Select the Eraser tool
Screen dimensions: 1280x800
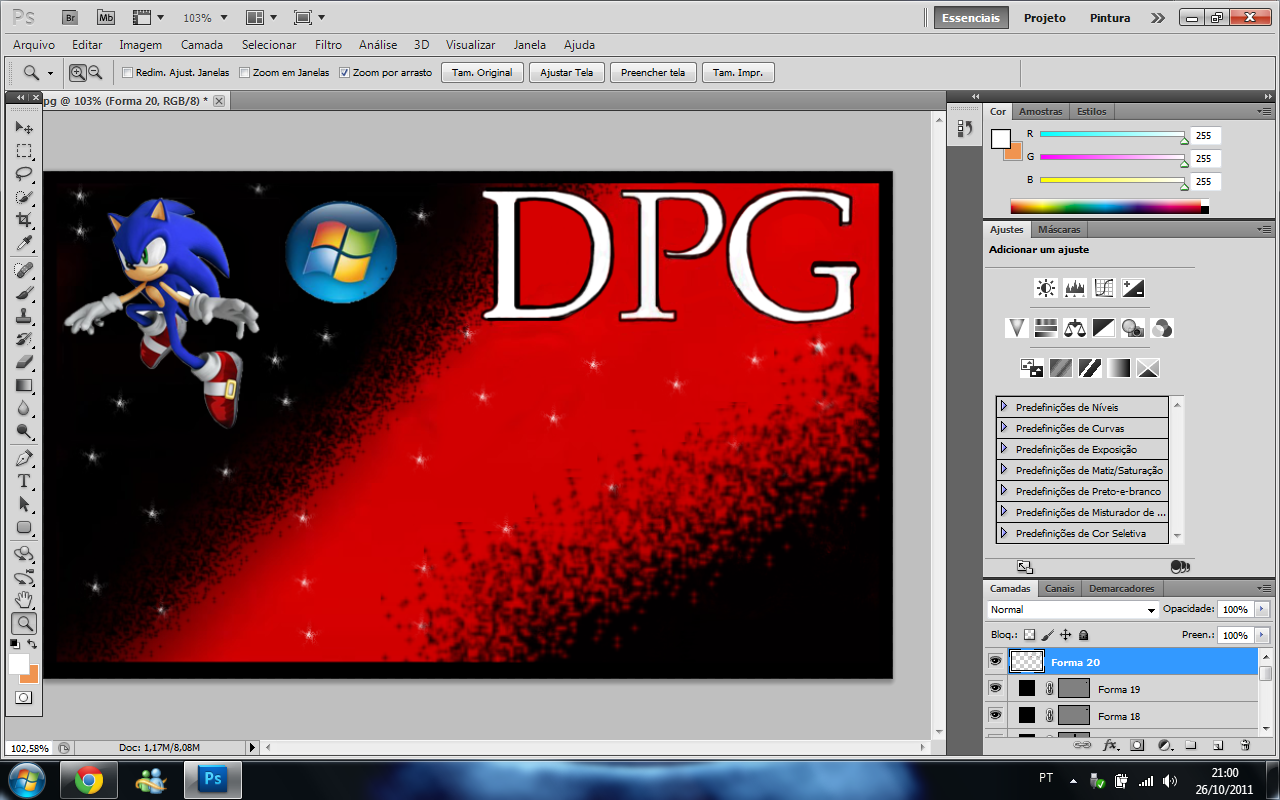tap(24, 362)
